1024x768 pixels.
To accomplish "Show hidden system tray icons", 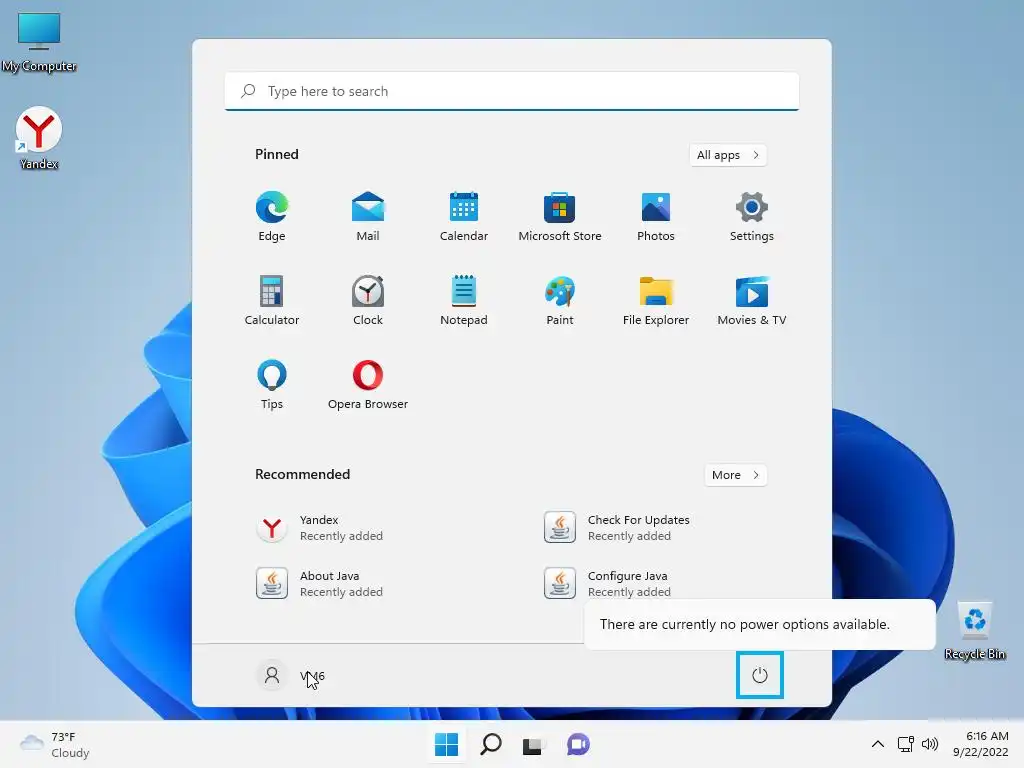I will (x=878, y=744).
